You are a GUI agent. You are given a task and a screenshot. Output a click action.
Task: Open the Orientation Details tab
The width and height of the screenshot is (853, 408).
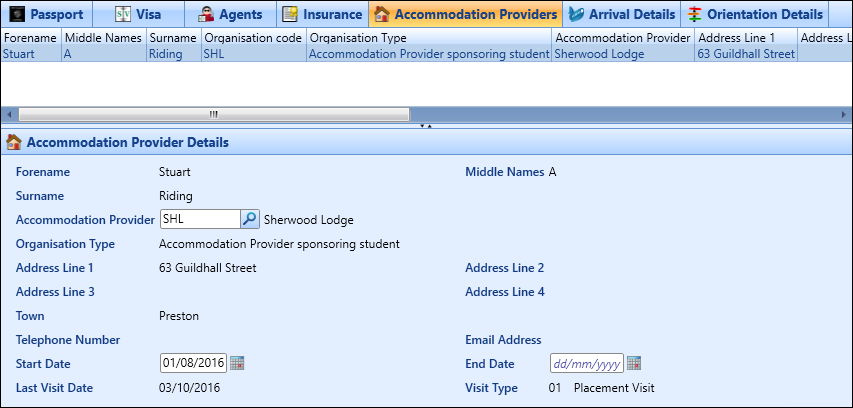(x=755, y=14)
